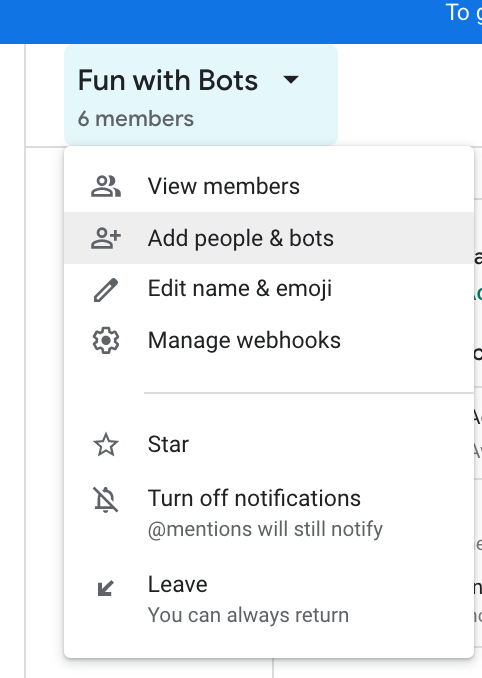The image size is (482, 678).
Task: Collapse the Fun with Bots dropdown arrow
Action: point(291,80)
